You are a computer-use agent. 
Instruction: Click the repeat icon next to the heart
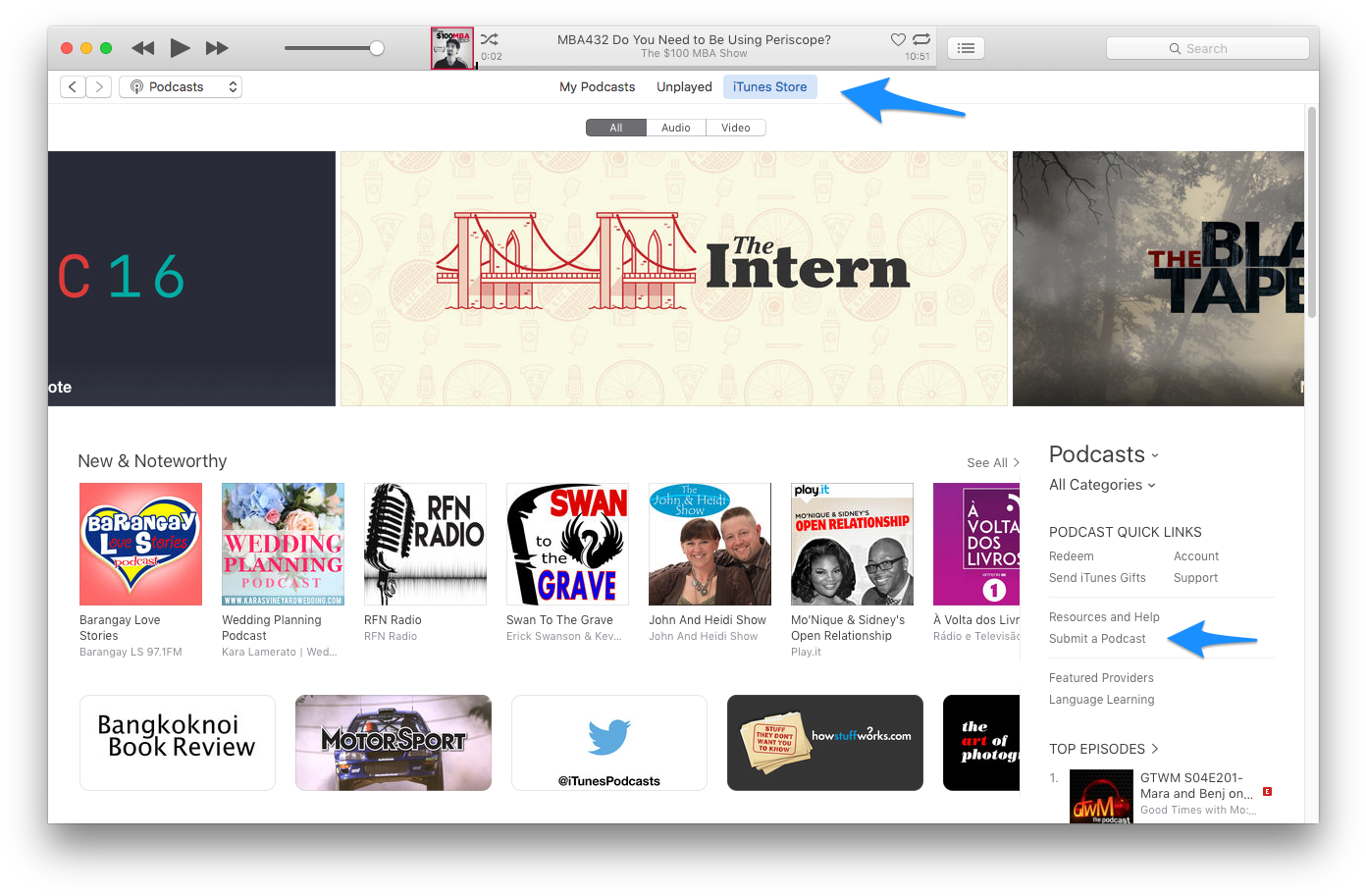tap(920, 40)
